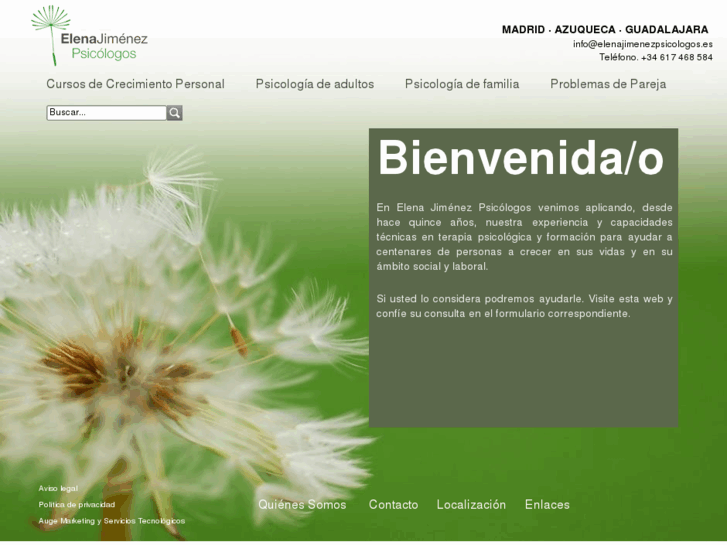Screen dimensions: 727x545
Task: Focus the Buscar search input field
Action: click(x=106, y=113)
